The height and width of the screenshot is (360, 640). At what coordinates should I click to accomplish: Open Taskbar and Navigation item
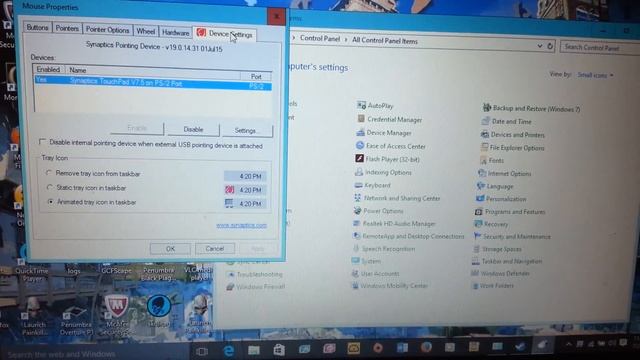507,261
